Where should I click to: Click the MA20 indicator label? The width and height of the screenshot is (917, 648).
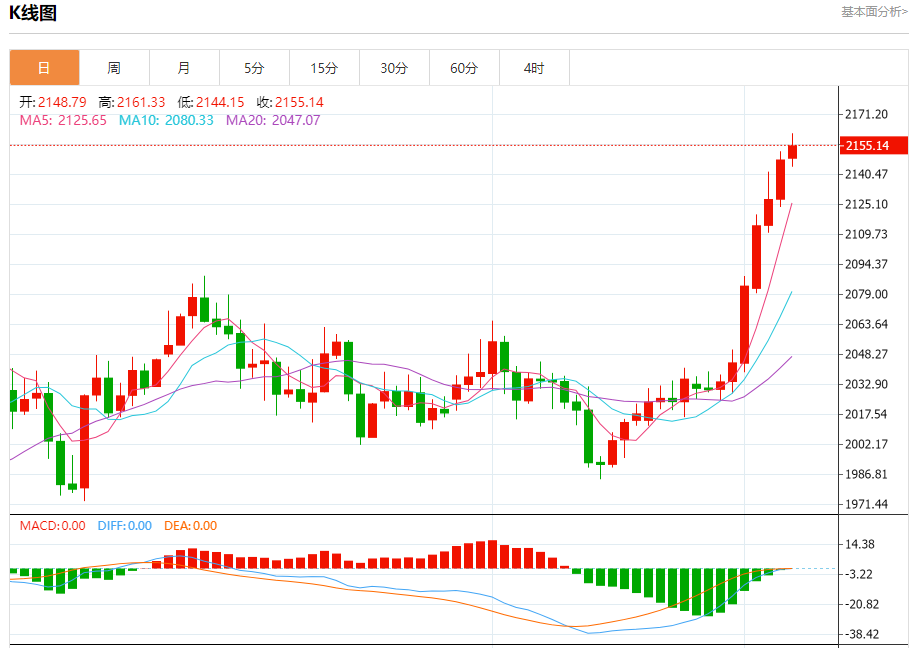[273, 120]
